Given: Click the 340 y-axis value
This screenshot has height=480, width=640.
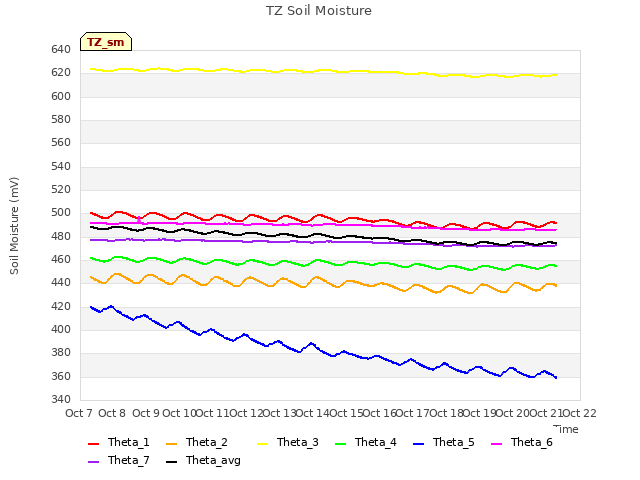Looking at the screenshot, I should pyautogui.click(x=61, y=400).
